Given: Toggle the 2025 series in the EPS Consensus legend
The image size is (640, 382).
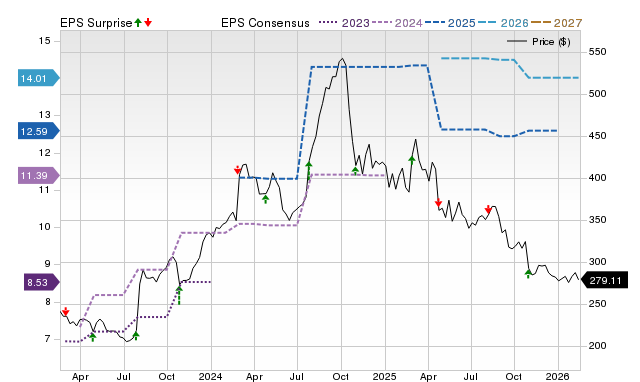Looking at the screenshot, I should click(x=450, y=23).
